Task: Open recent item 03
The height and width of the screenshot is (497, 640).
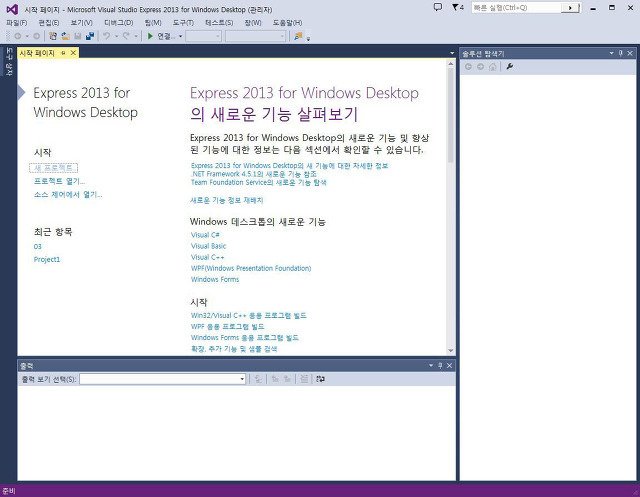Action: (x=38, y=246)
